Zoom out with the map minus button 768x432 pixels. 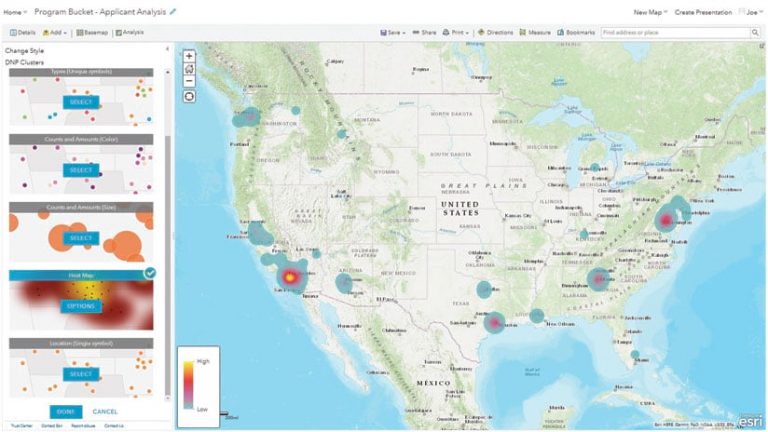(x=189, y=81)
